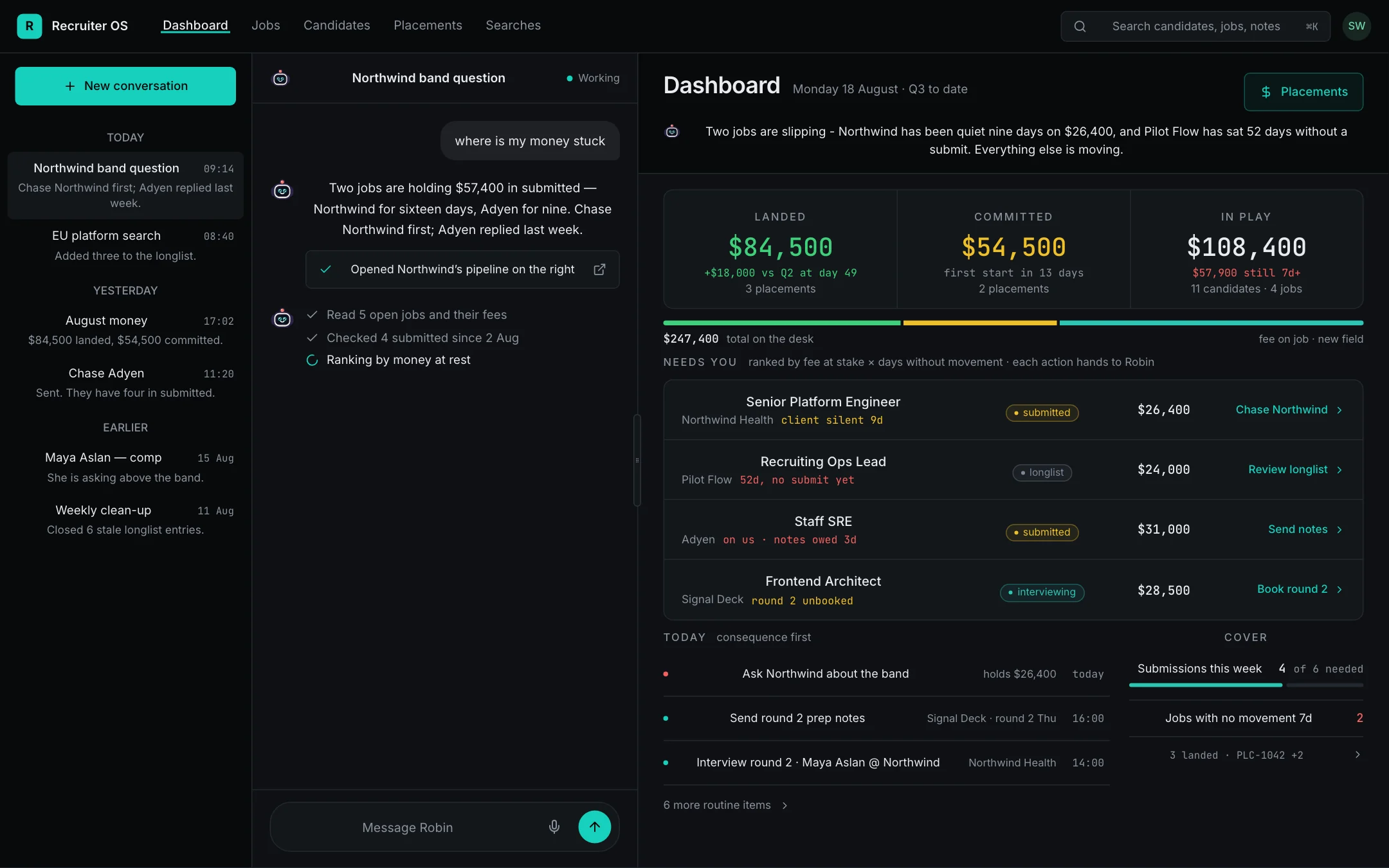Click the plus icon in New conversation

70,86
